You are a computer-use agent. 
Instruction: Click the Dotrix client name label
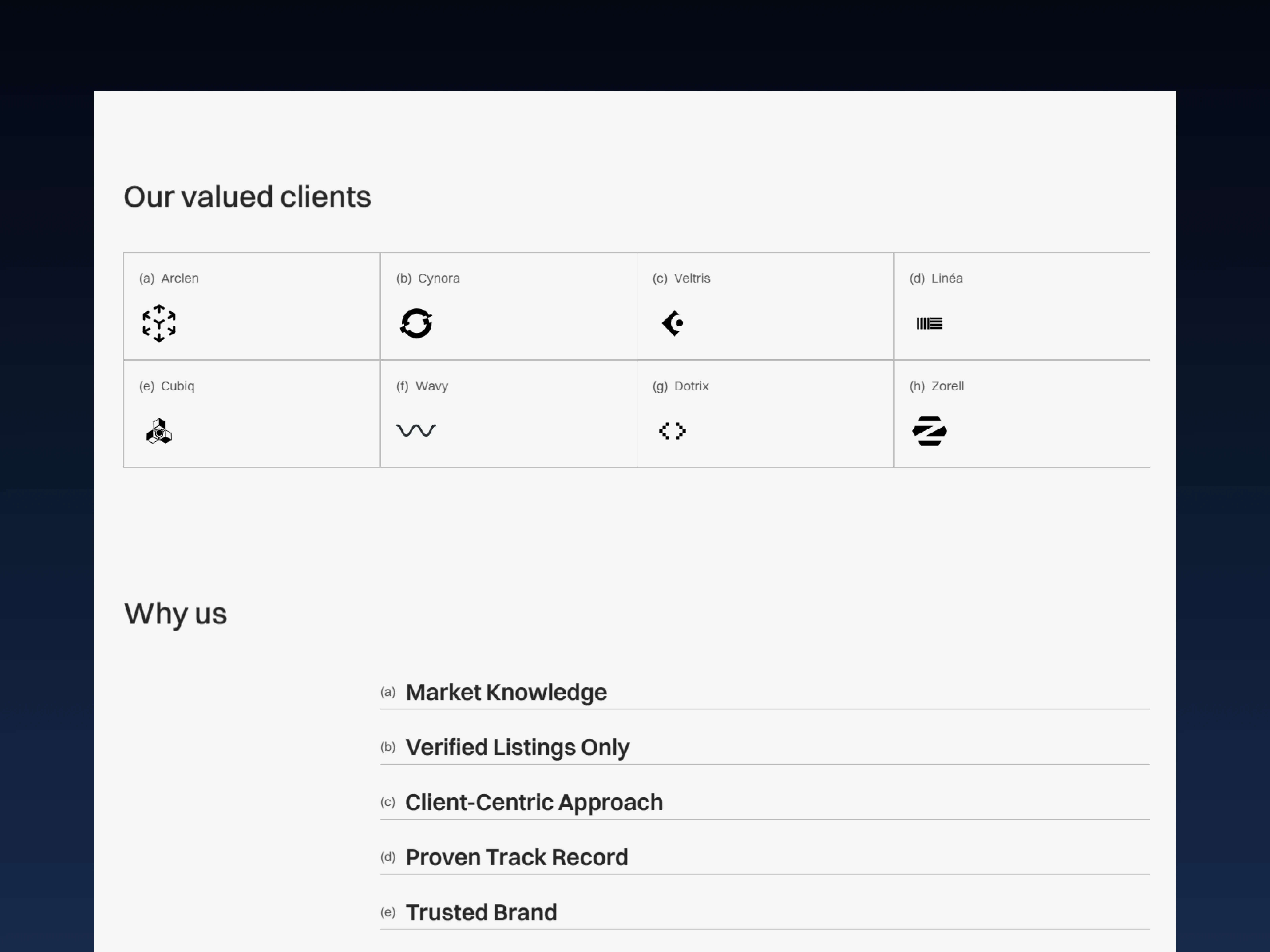pyautogui.click(x=691, y=386)
